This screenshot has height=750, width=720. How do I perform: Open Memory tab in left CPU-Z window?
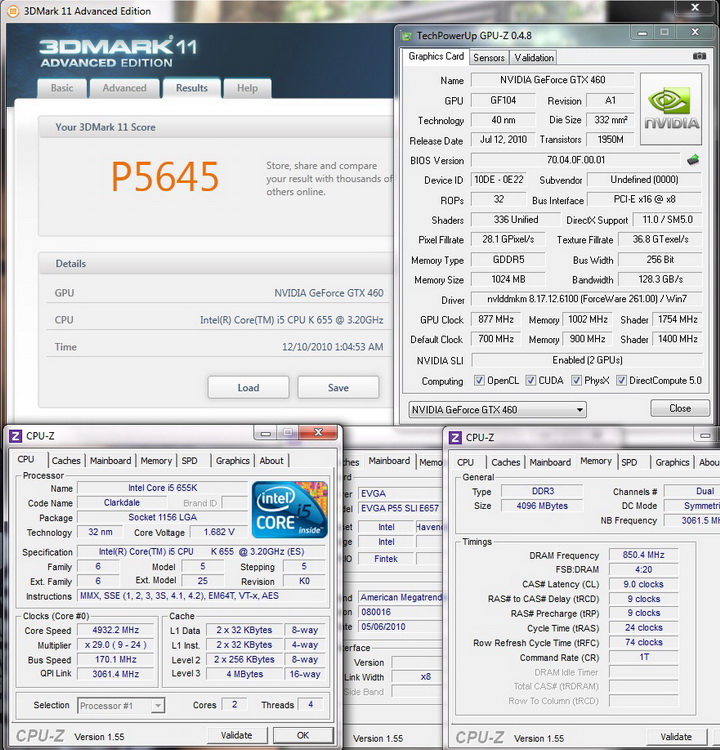156,461
